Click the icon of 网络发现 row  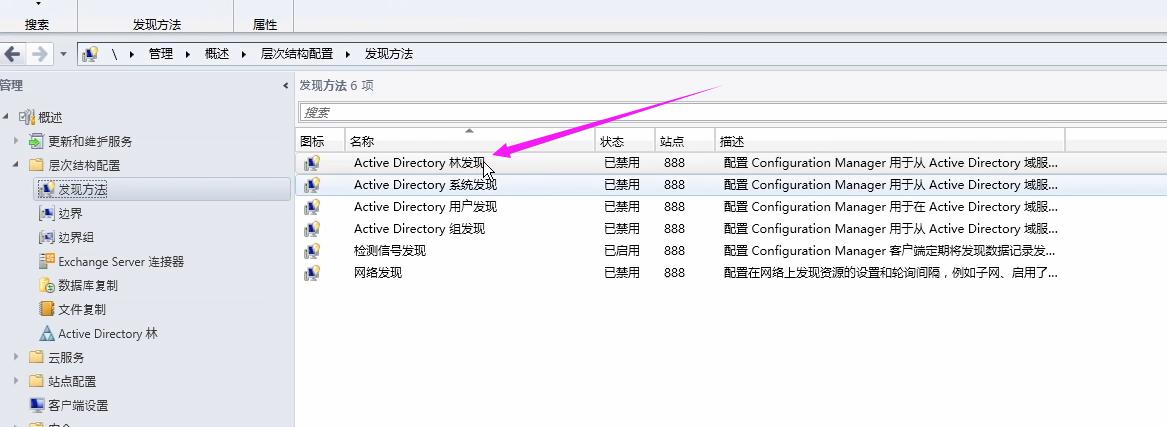pyautogui.click(x=312, y=273)
